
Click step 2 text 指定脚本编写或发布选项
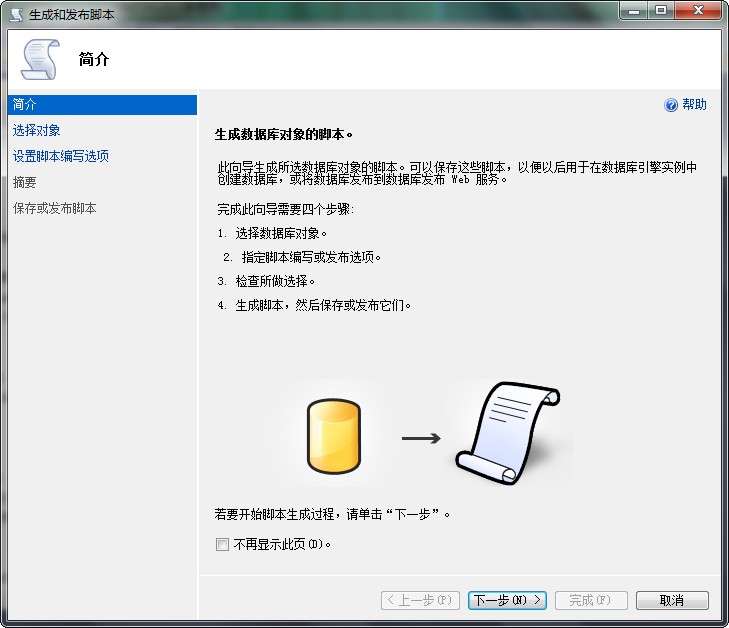(311, 257)
